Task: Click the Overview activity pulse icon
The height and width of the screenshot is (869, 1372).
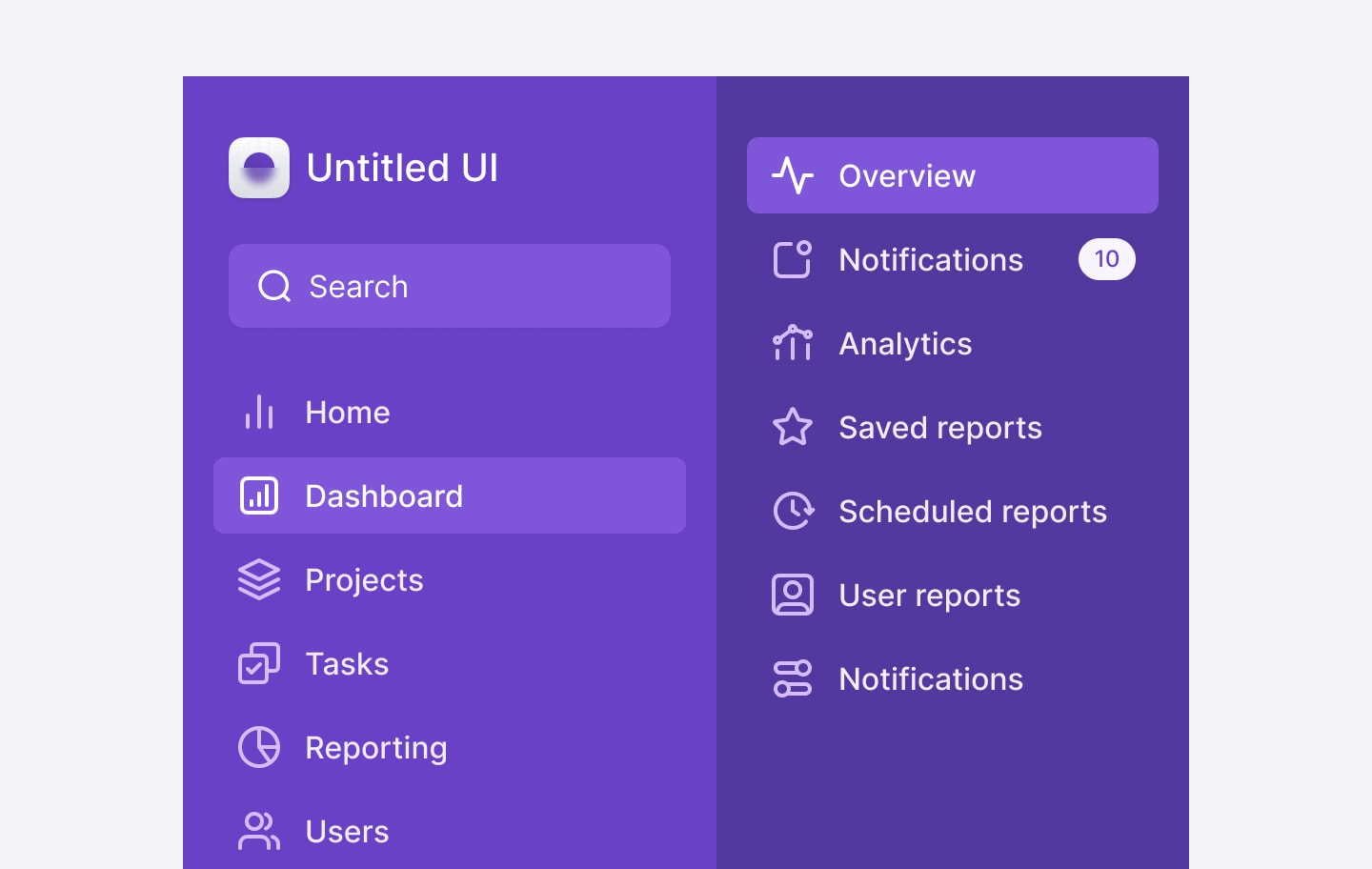Action: point(792,175)
